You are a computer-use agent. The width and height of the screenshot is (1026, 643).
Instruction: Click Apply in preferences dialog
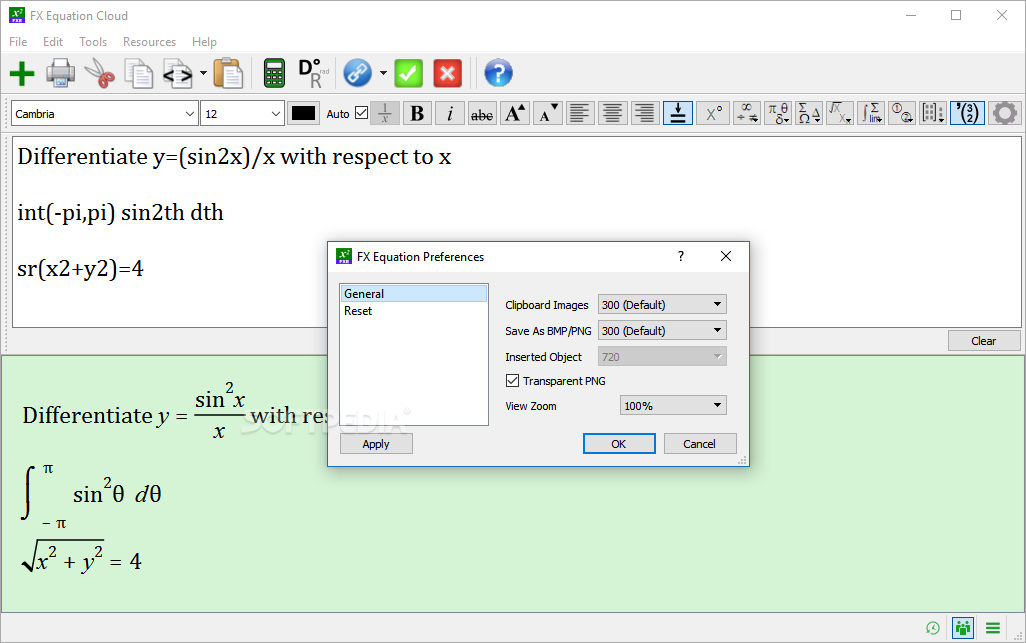(376, 444)
